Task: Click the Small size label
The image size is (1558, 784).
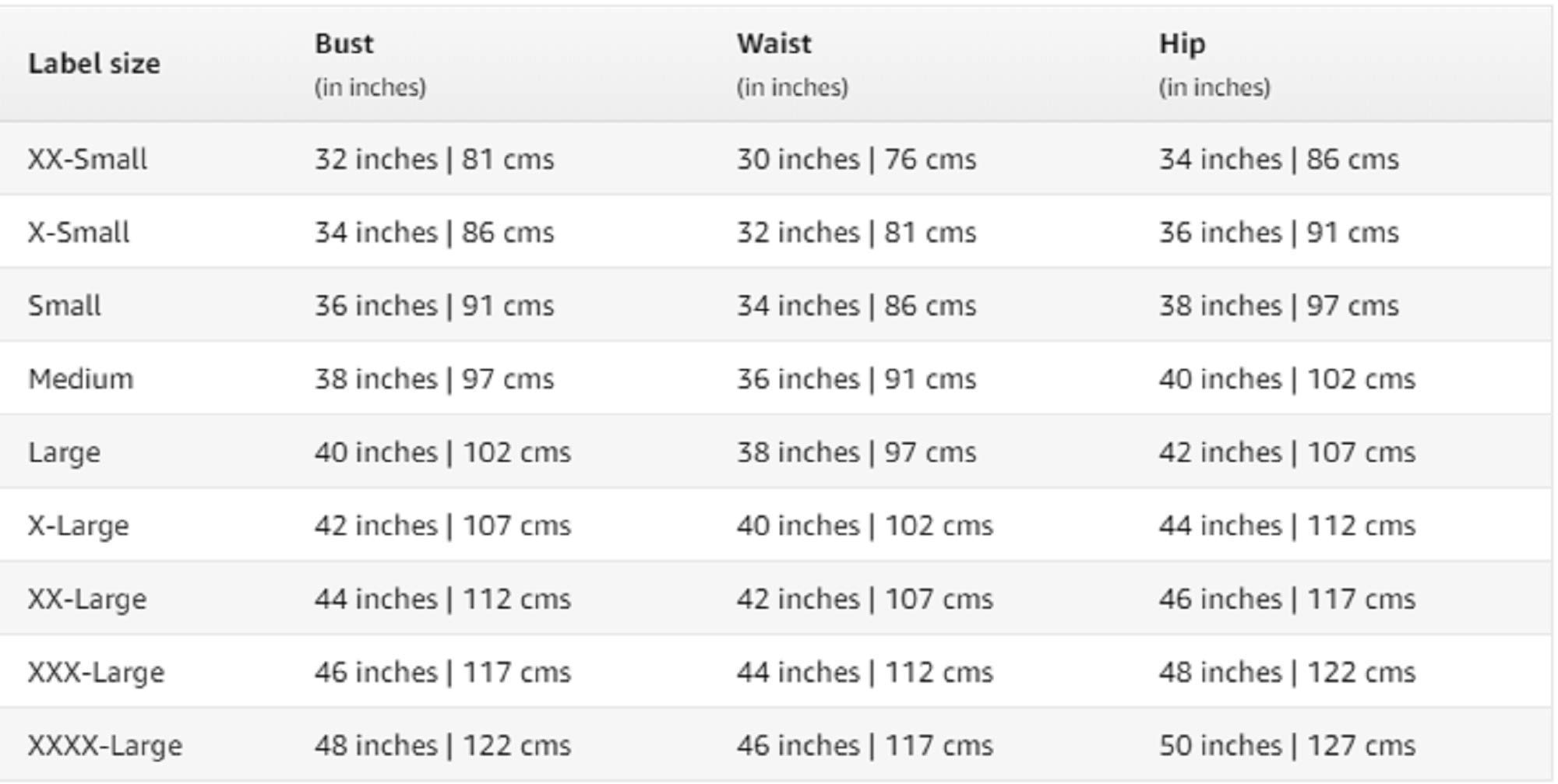Action: point(65,306)
